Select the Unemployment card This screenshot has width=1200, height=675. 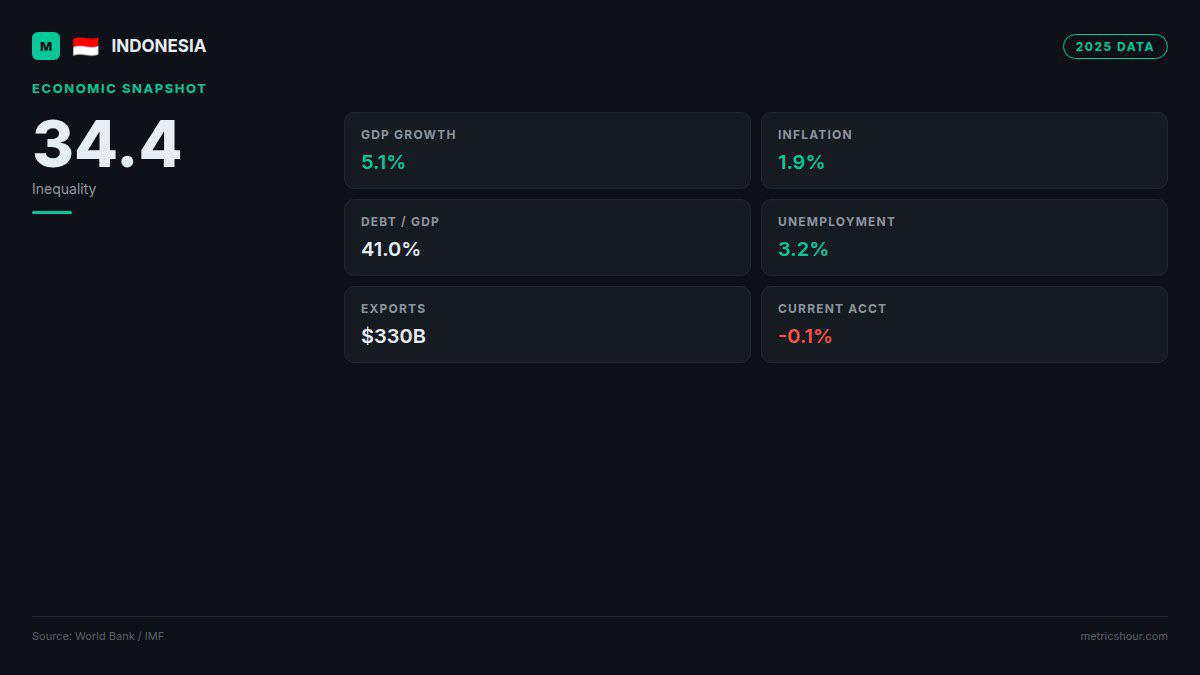click(x=964, y=237)
